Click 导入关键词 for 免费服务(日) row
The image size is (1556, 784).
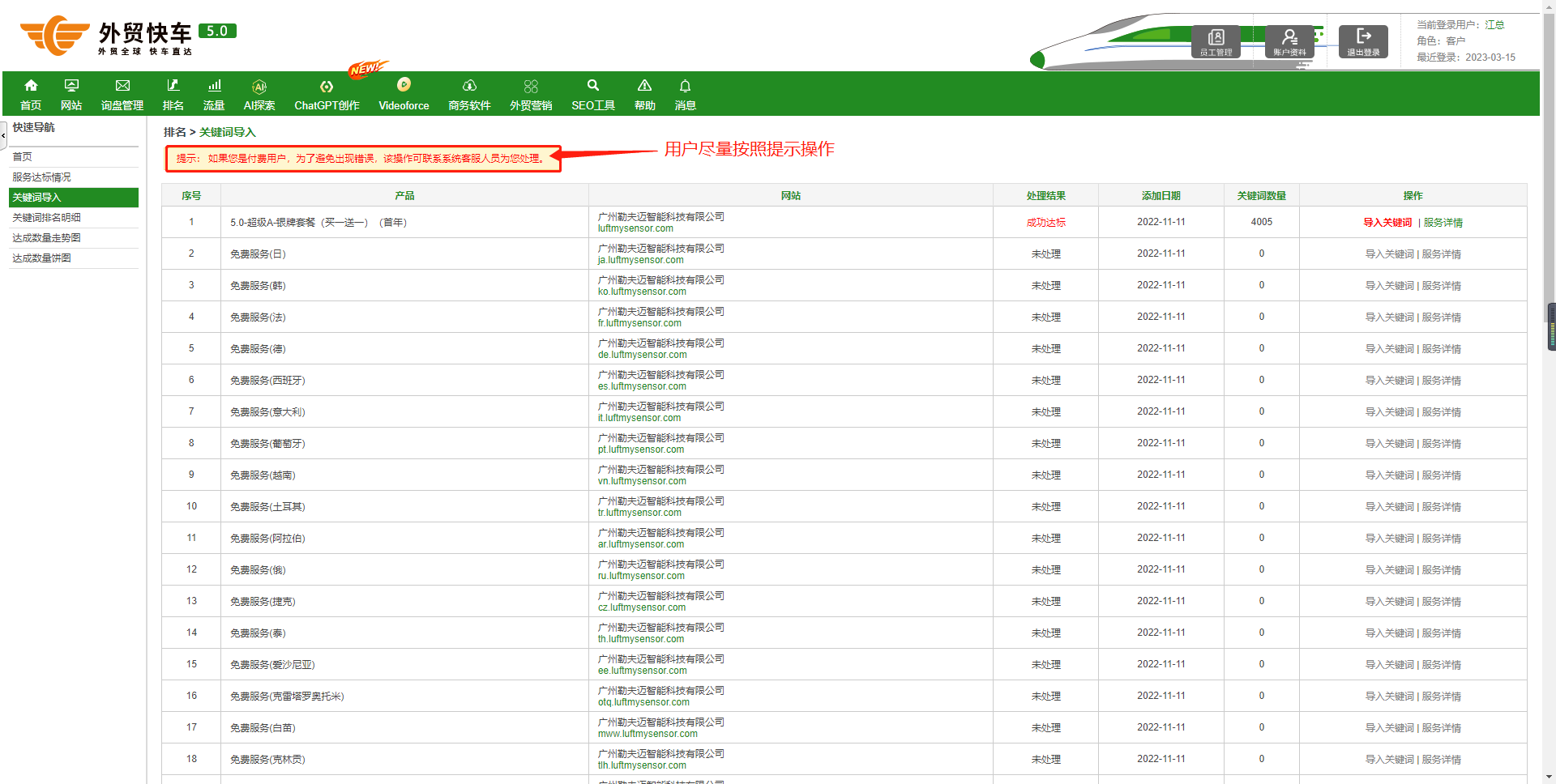[x=1389, y=254]
